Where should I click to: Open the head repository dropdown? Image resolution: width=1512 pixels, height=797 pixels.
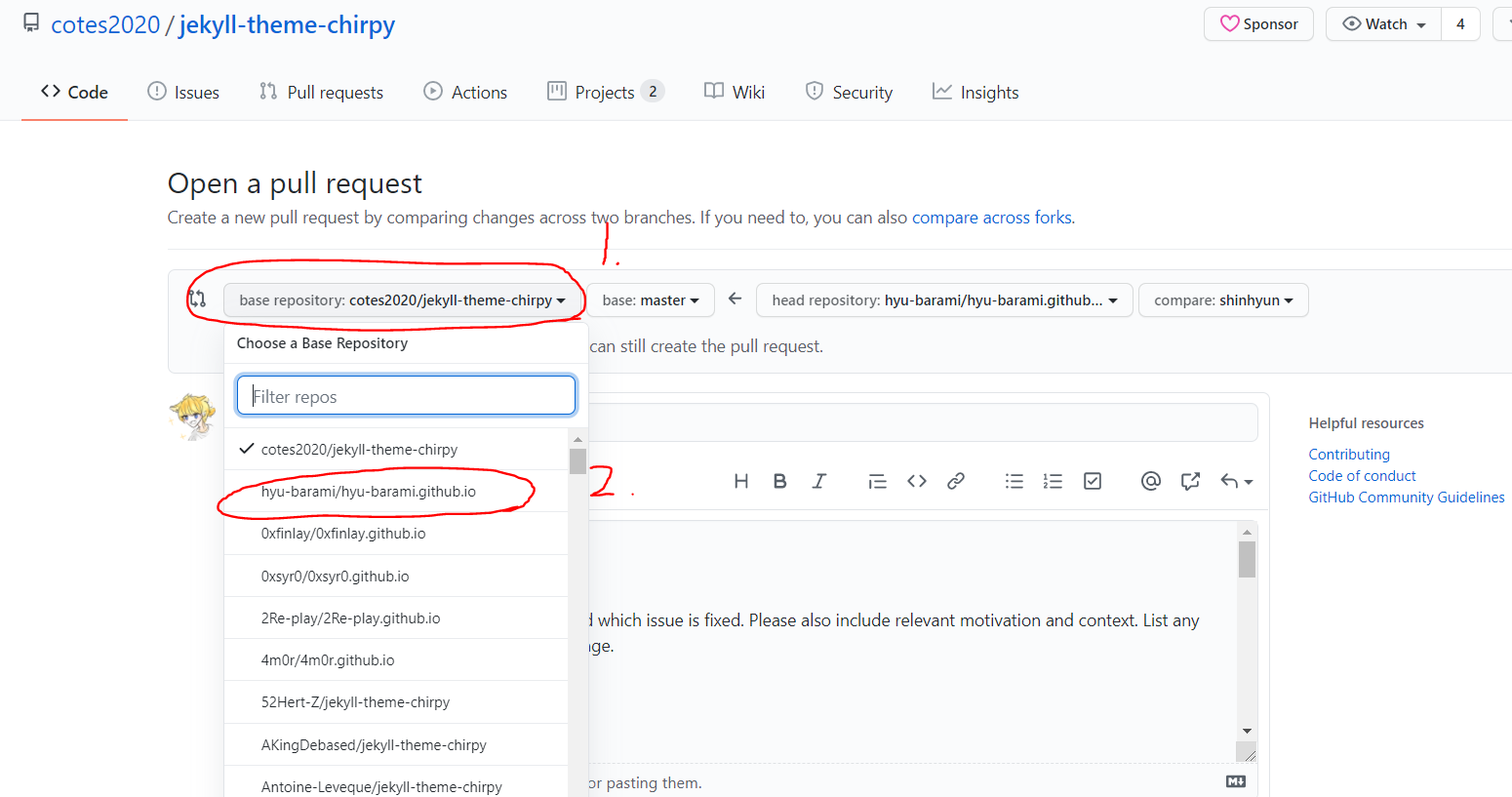tap(943, 300)
